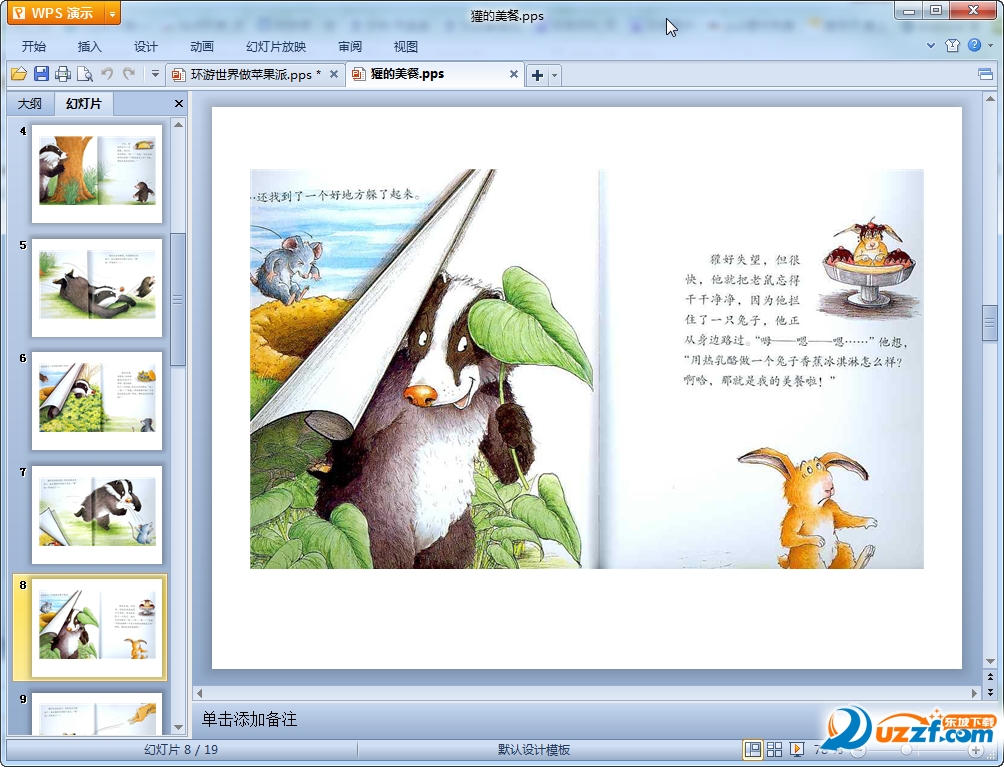Close the 环游世界做苹果派.pps tab
Viewport: 1004px width, 767px height.
point(334,74)
